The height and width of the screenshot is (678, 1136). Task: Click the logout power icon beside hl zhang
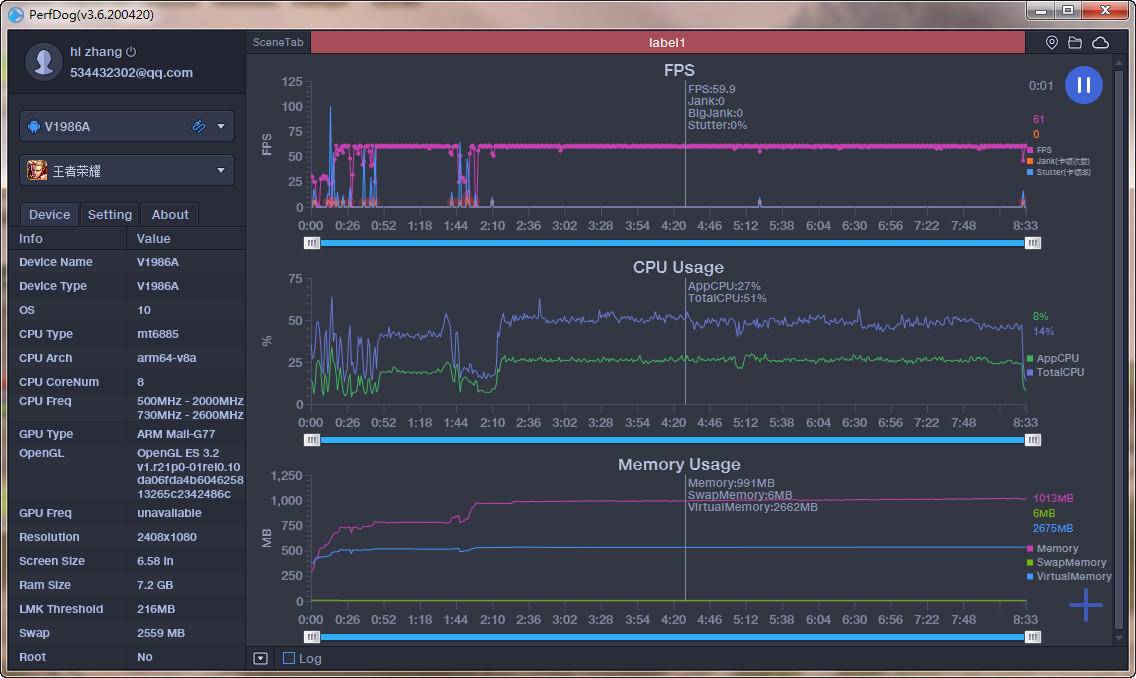pyautogui.click(x=131, y=52)
